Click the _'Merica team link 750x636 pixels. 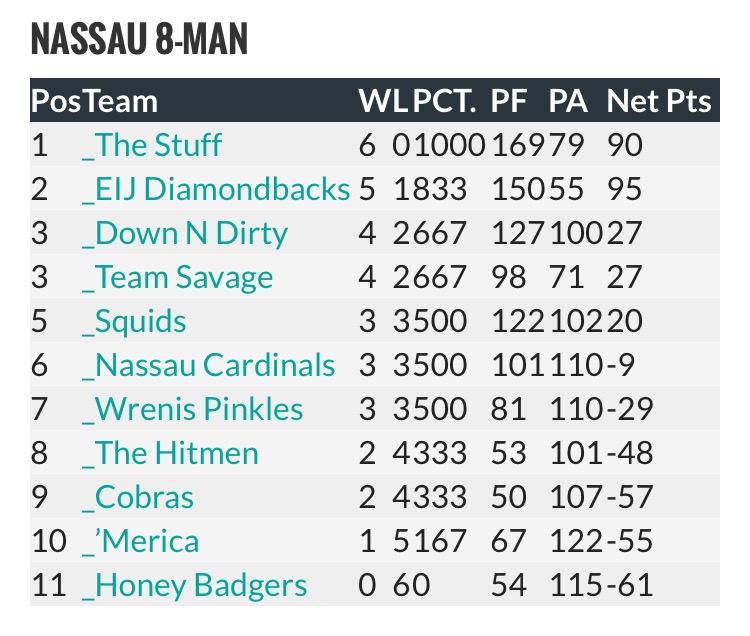point(140,541)
